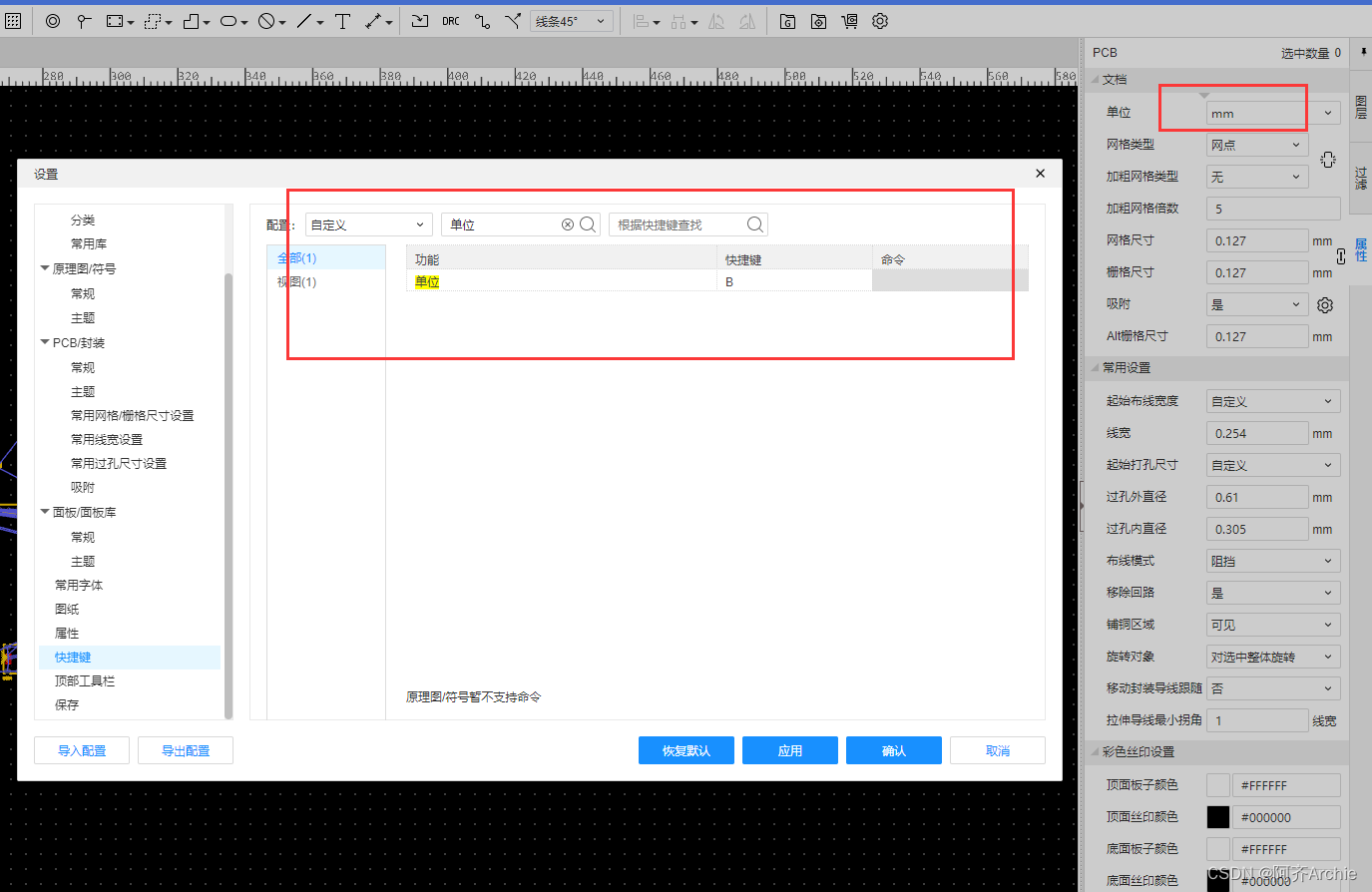Open the 网格类型 dropdown

pos(1257,145)
